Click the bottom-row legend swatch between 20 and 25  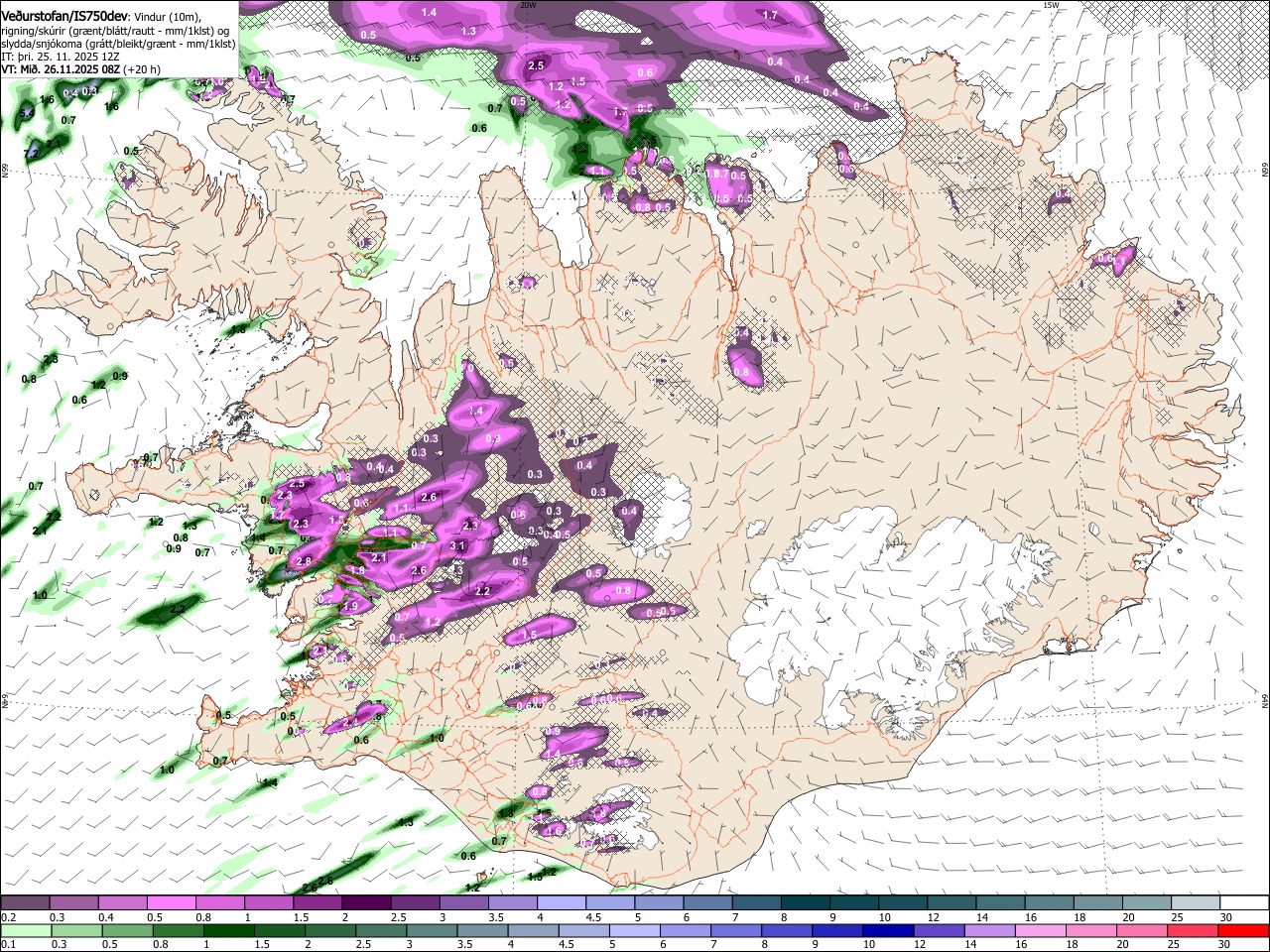(1143, 930)
